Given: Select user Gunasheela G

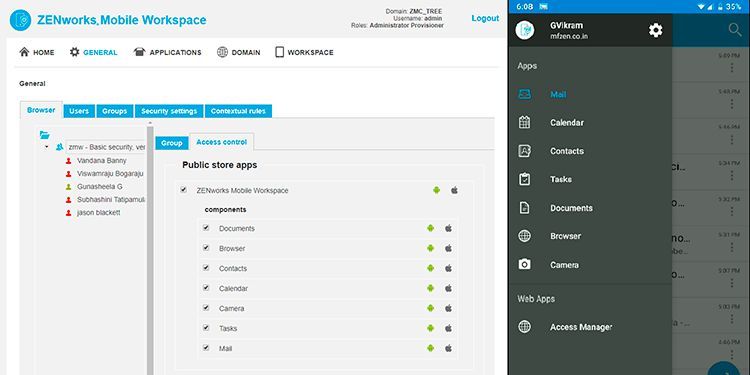Looking at the screenshot, I should (x=99, y=187).
